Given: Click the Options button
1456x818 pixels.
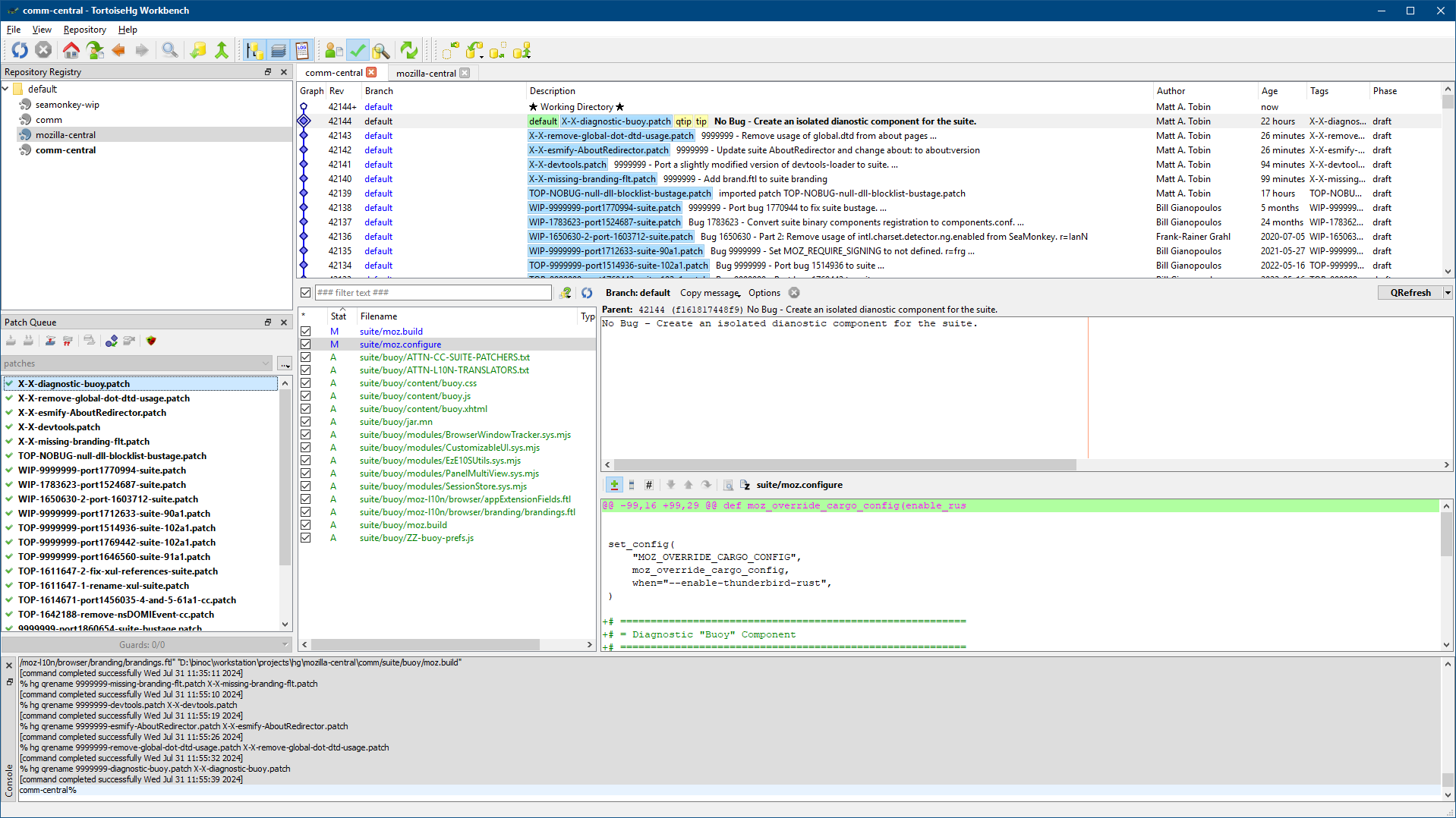Looking at the screenshot, I should (764, 293).
